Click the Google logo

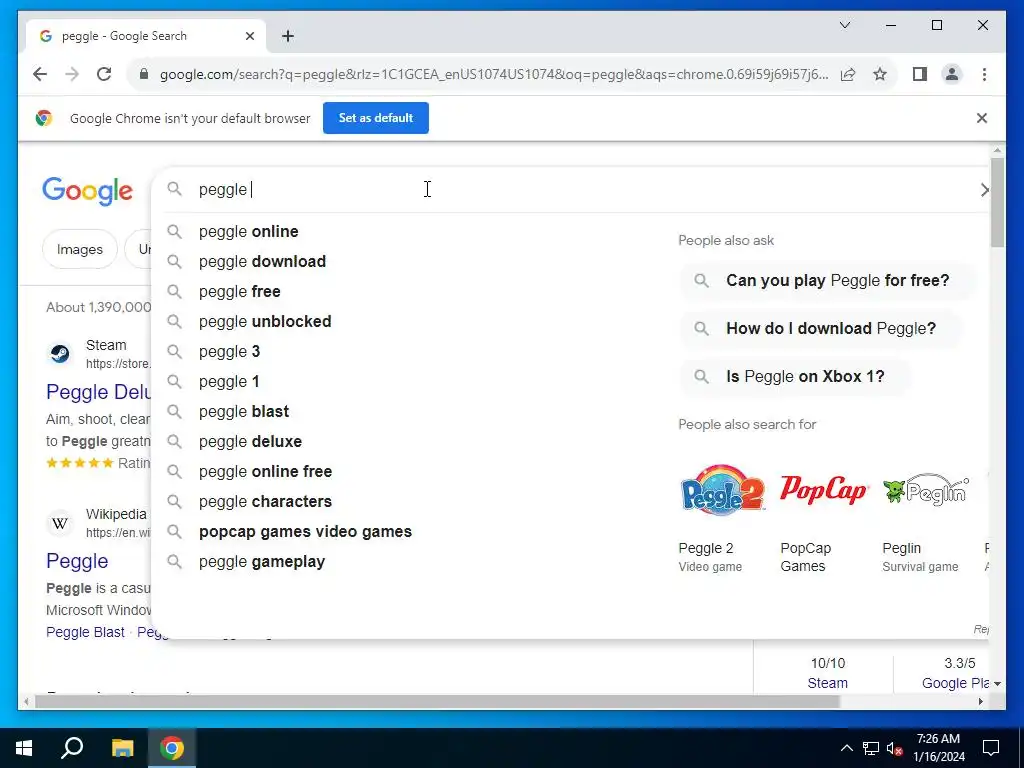[88, 191]
